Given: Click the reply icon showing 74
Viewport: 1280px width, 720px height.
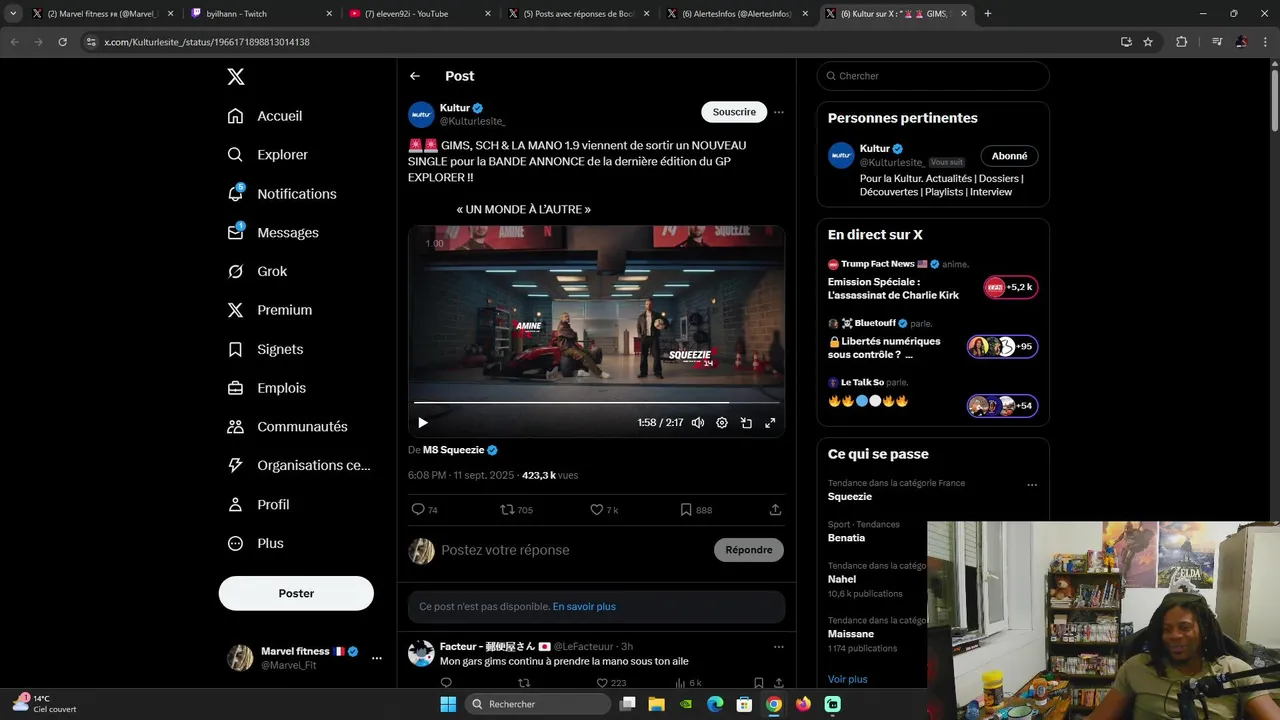Looking at the screenshot, I should tap(425, 510).
